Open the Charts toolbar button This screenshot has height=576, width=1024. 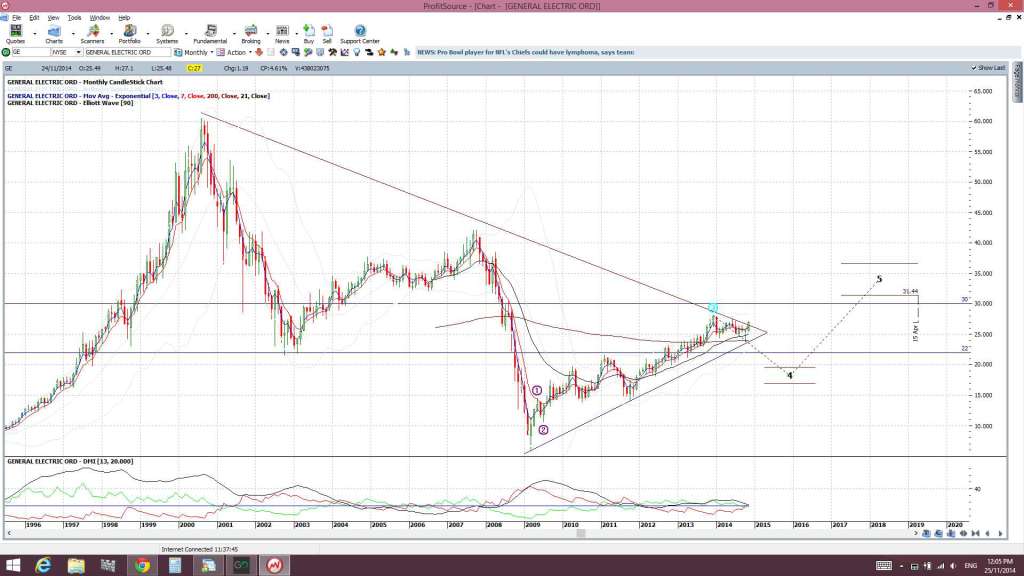(x=54, y=34)
